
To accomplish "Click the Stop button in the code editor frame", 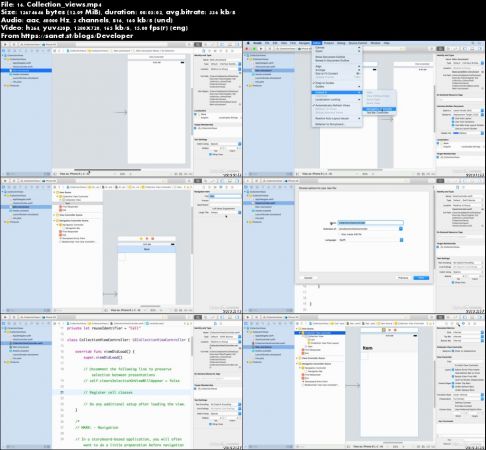I will tap(14, 317).
